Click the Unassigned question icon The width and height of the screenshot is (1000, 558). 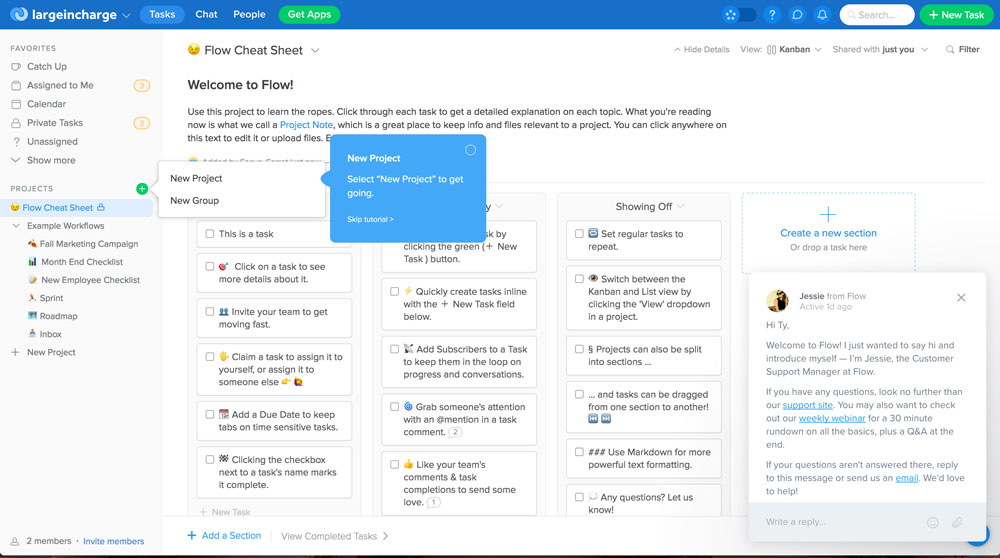tap(16, 142)
